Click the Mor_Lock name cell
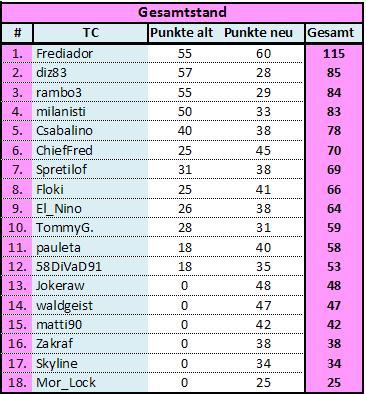The height and width of the screenshot is (395, 366). 90,383
